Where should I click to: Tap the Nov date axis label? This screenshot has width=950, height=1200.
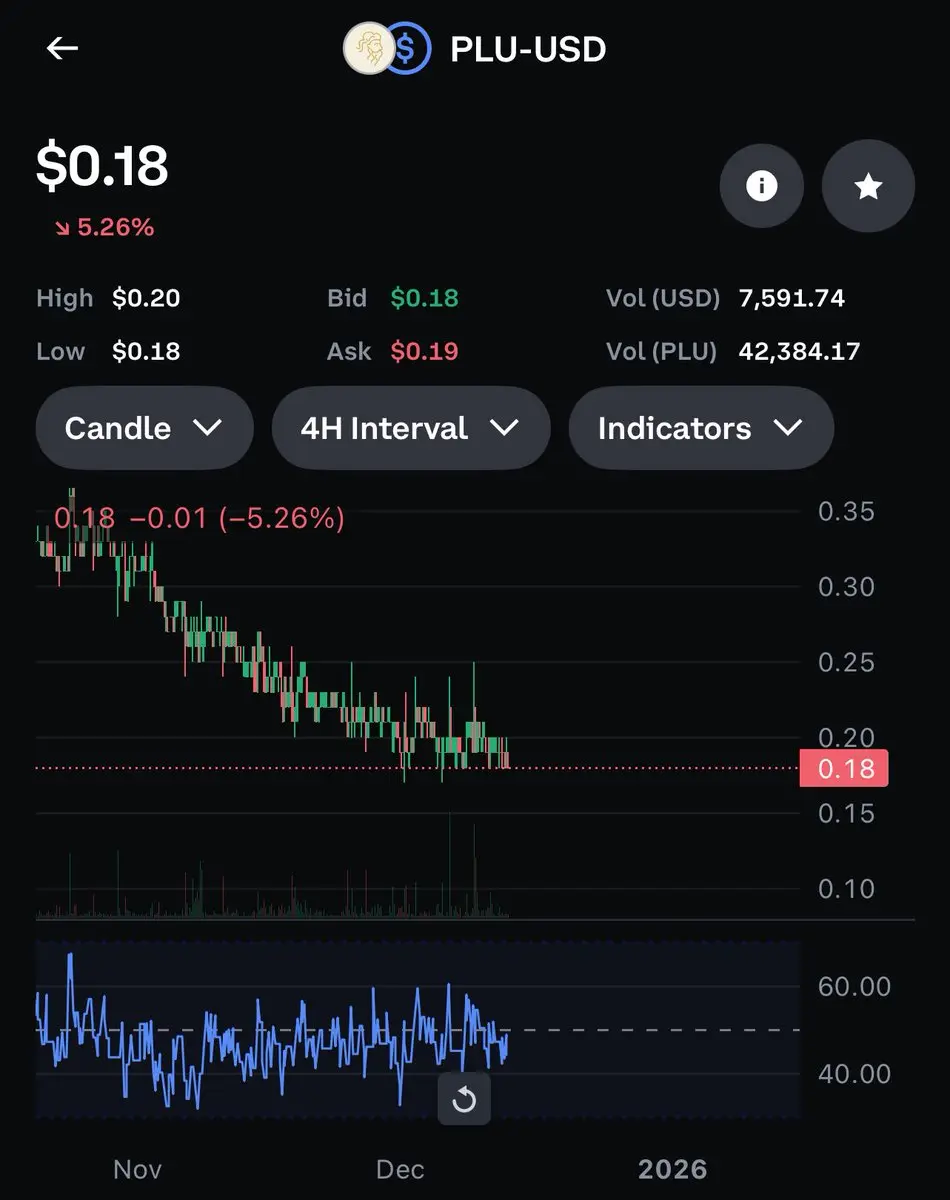coord(138,1169)
